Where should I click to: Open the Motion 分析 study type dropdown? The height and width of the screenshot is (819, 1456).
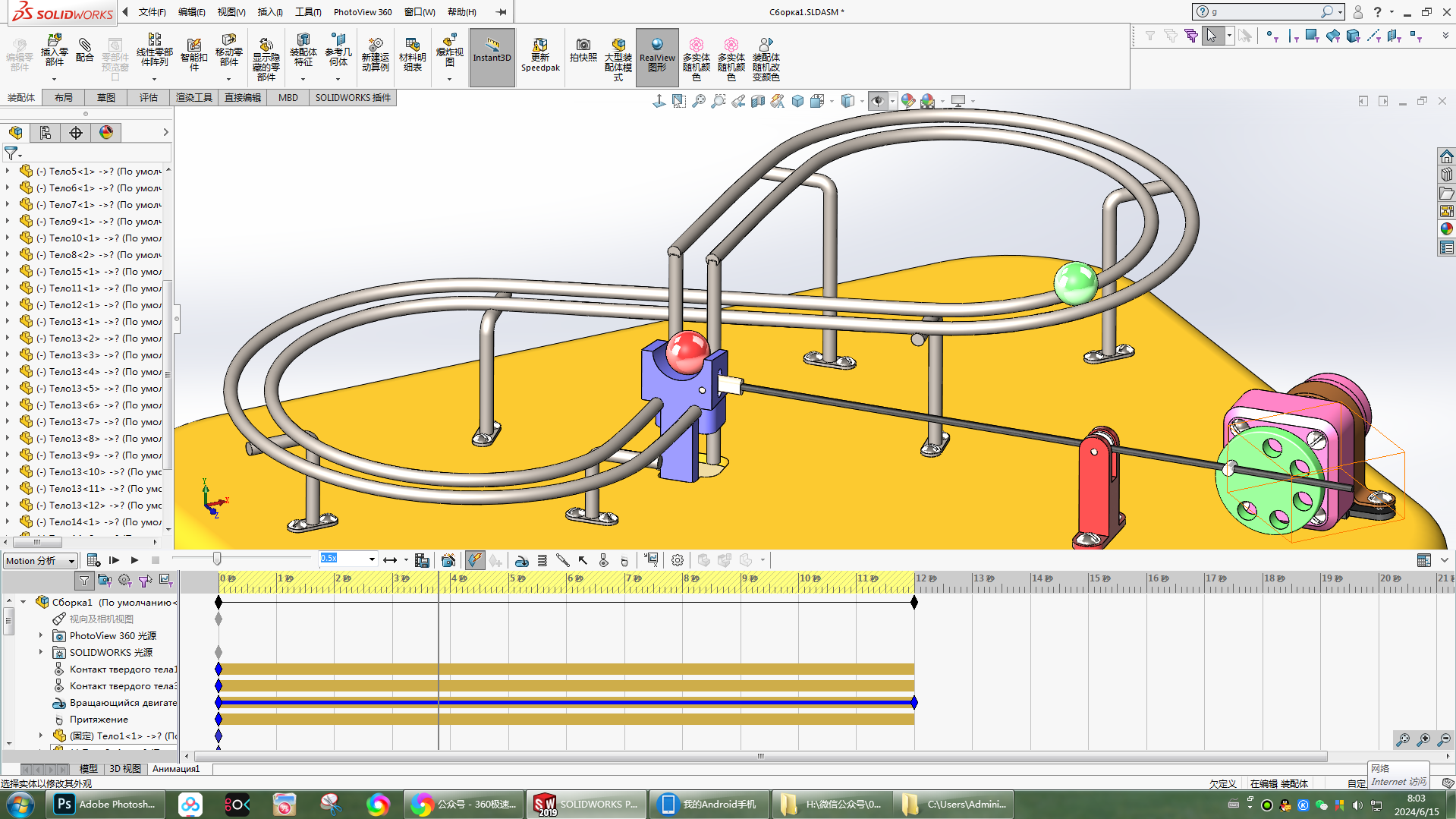pos(71,561)
